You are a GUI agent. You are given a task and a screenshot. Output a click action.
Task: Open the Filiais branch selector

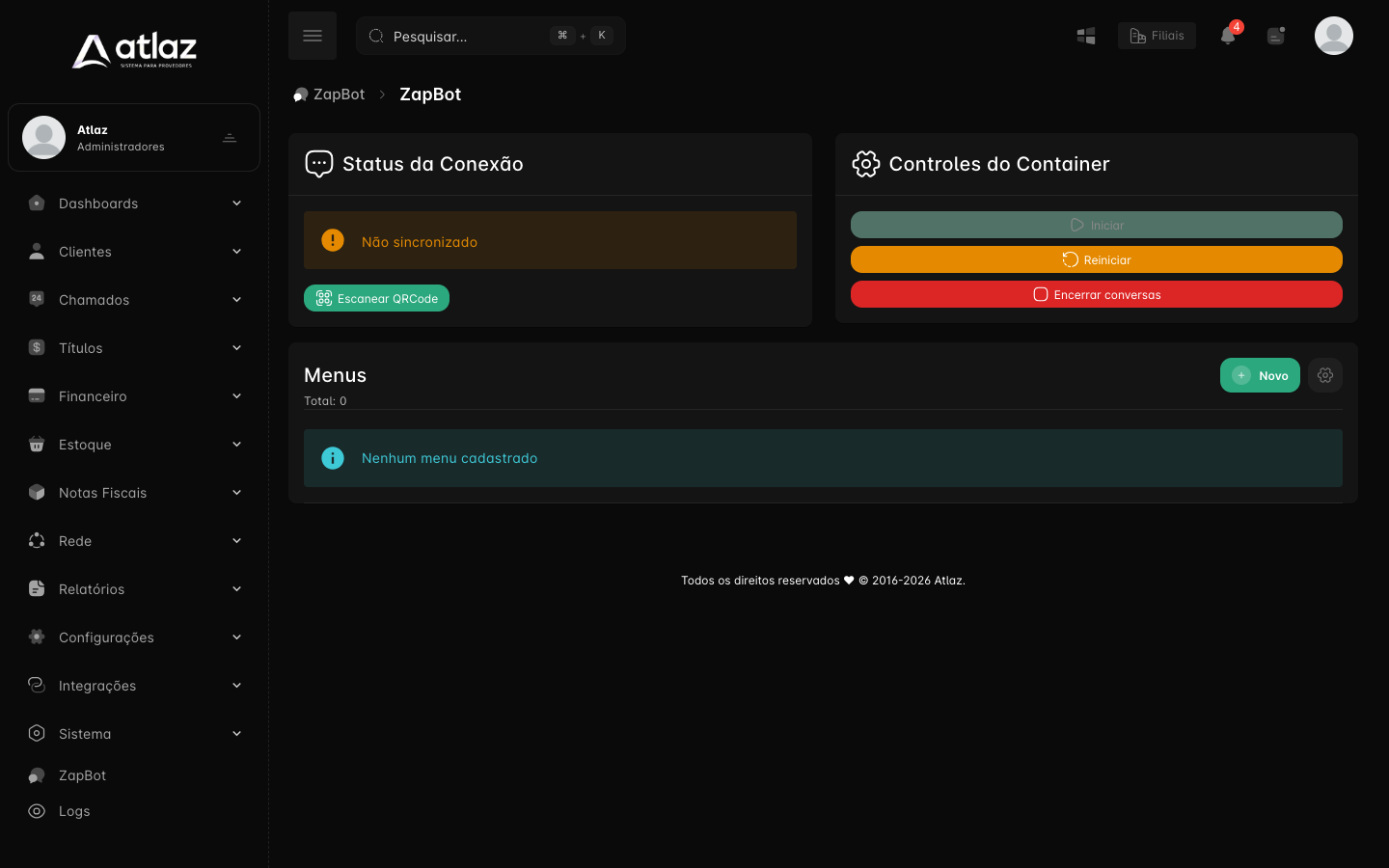[1157, 36]
